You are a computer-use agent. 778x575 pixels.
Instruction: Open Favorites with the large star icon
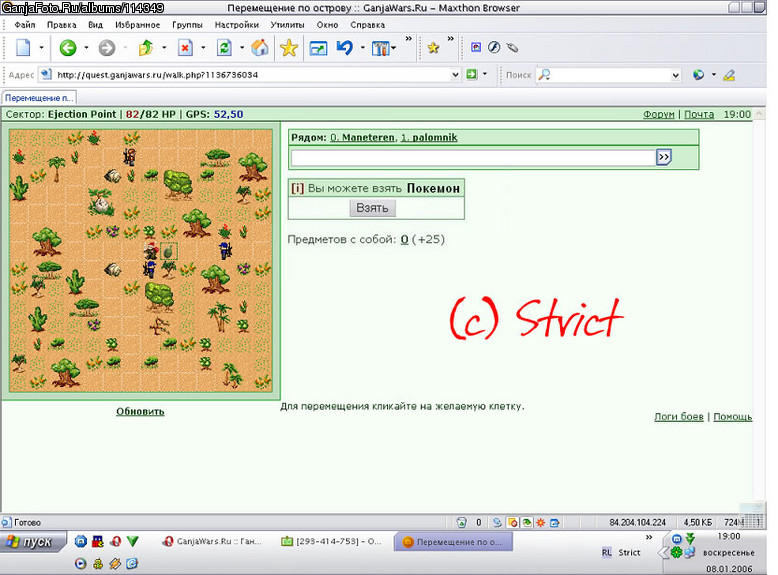(289, 48)
